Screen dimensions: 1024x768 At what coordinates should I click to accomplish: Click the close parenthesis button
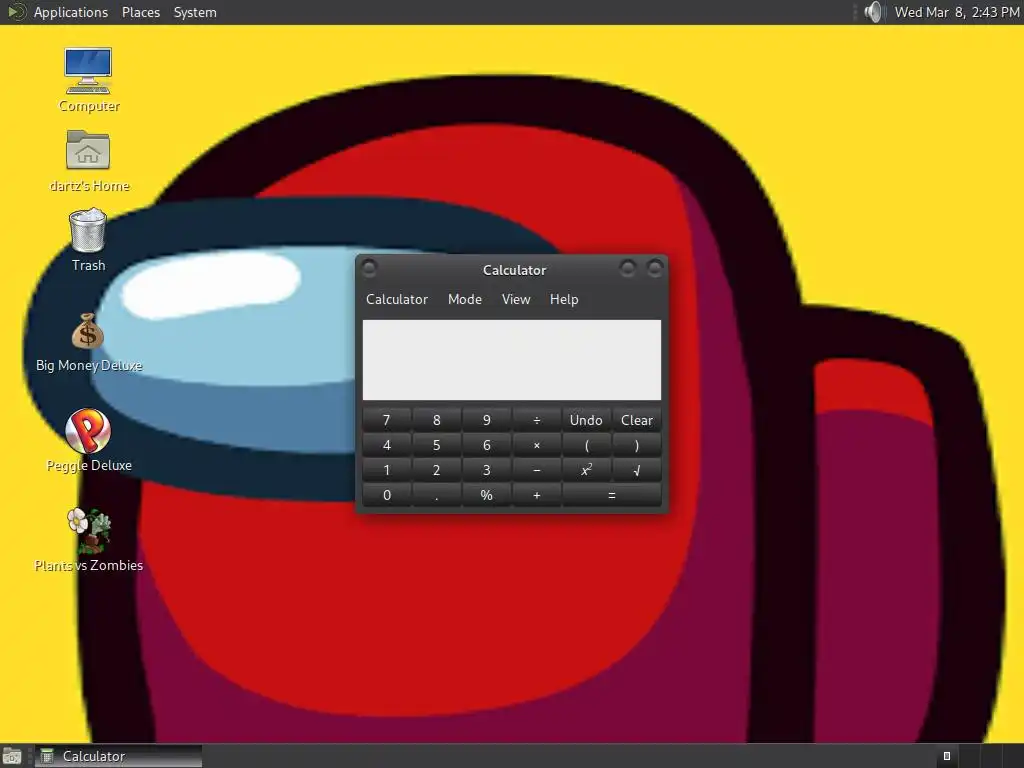click(x=637, y=445)
